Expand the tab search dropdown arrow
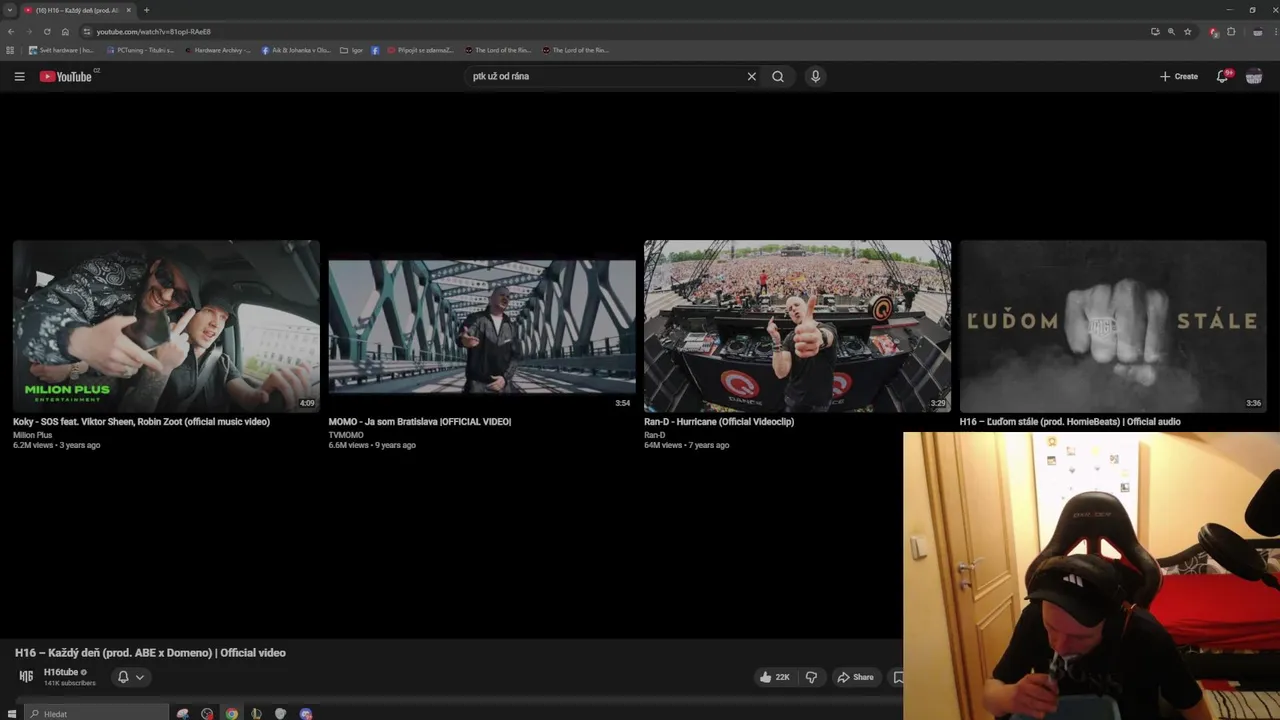The width and height of the screenshot is (1280, 720). point(9,10)
